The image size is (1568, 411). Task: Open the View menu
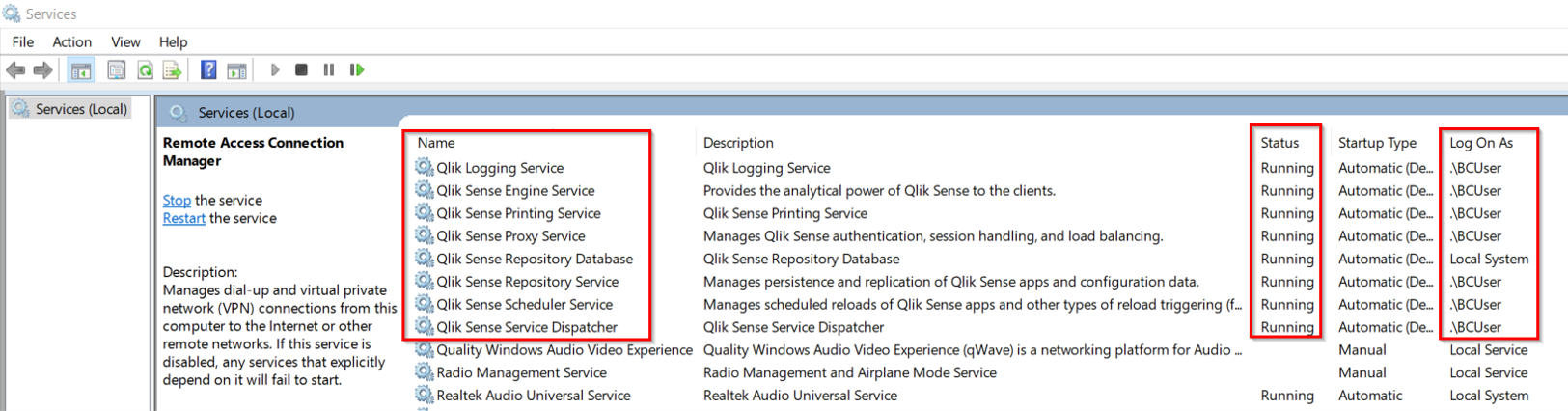(x=125, y=41)
